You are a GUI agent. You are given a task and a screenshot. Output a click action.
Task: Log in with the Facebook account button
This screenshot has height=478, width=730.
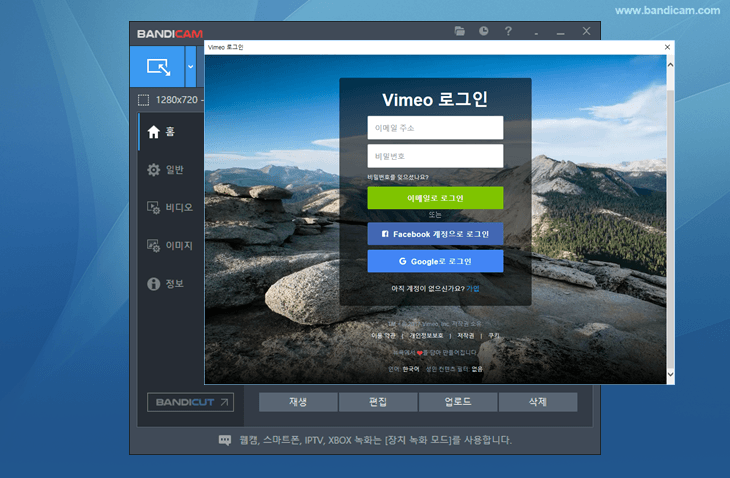(x=435, y=234)
